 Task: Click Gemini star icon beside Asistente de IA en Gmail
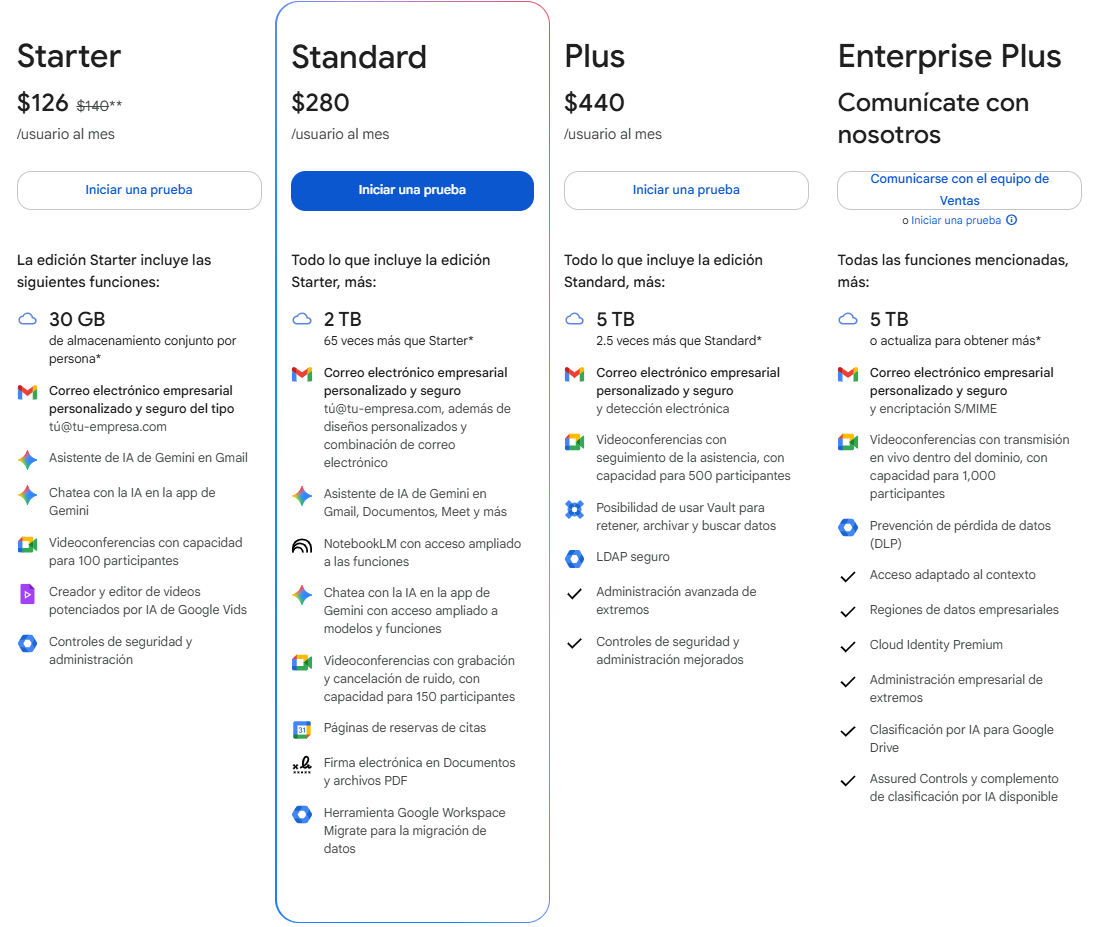[x=27, y=459]
